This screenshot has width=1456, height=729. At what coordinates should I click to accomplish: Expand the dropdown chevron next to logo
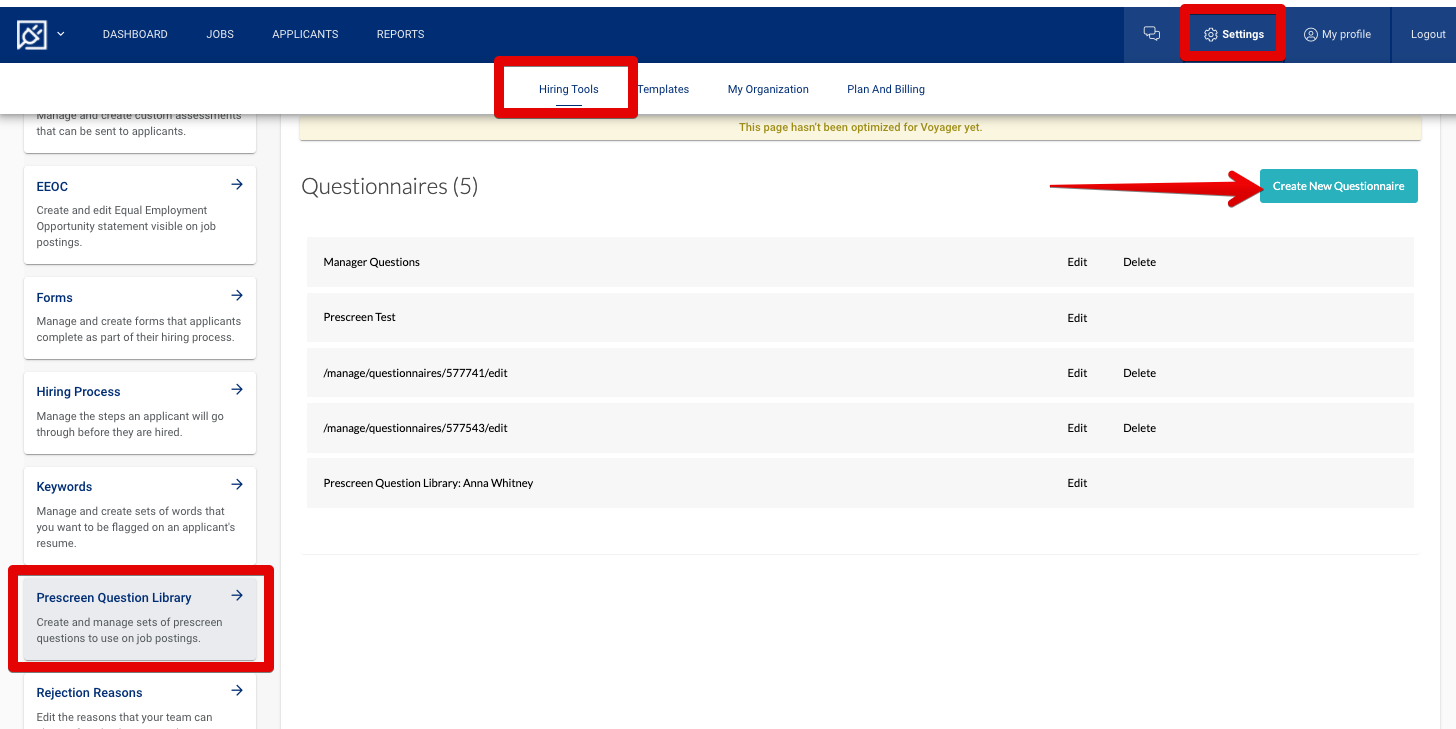[x=60, y=32]
